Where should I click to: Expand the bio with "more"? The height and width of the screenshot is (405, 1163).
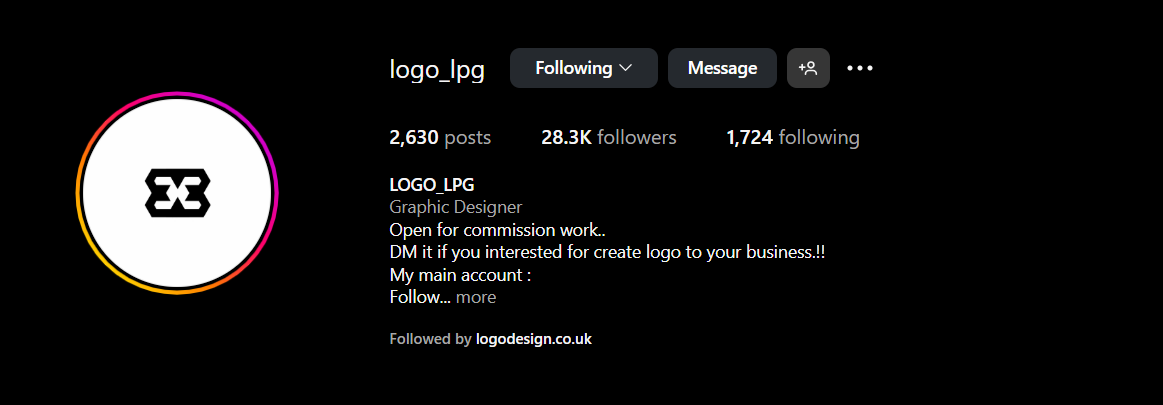(476, 297)
